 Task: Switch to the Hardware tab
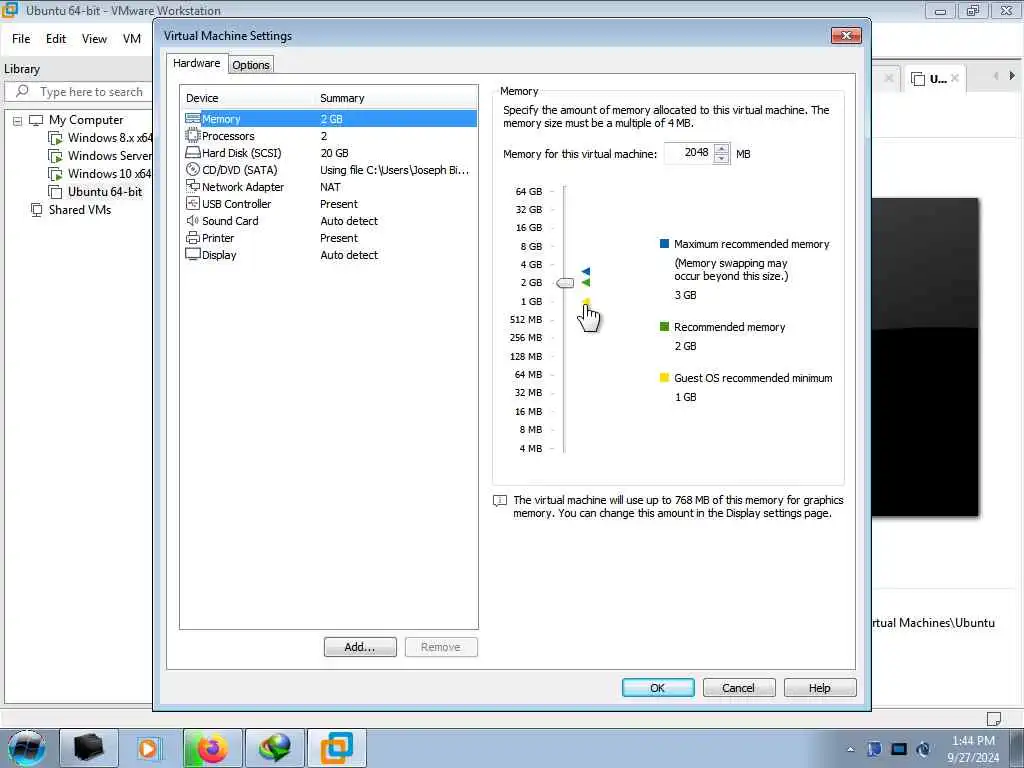point(197,63)
